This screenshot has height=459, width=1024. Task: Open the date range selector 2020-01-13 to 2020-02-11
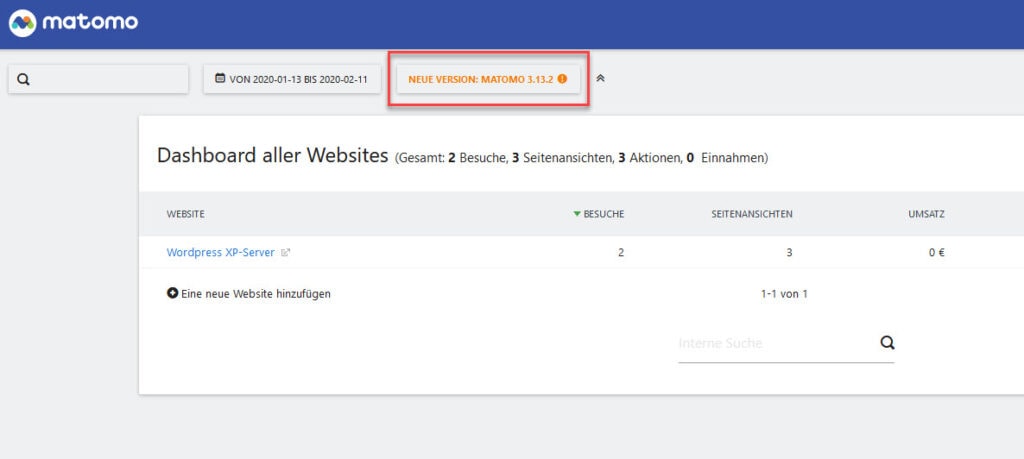pyautogui.click(x=292, y=79)
